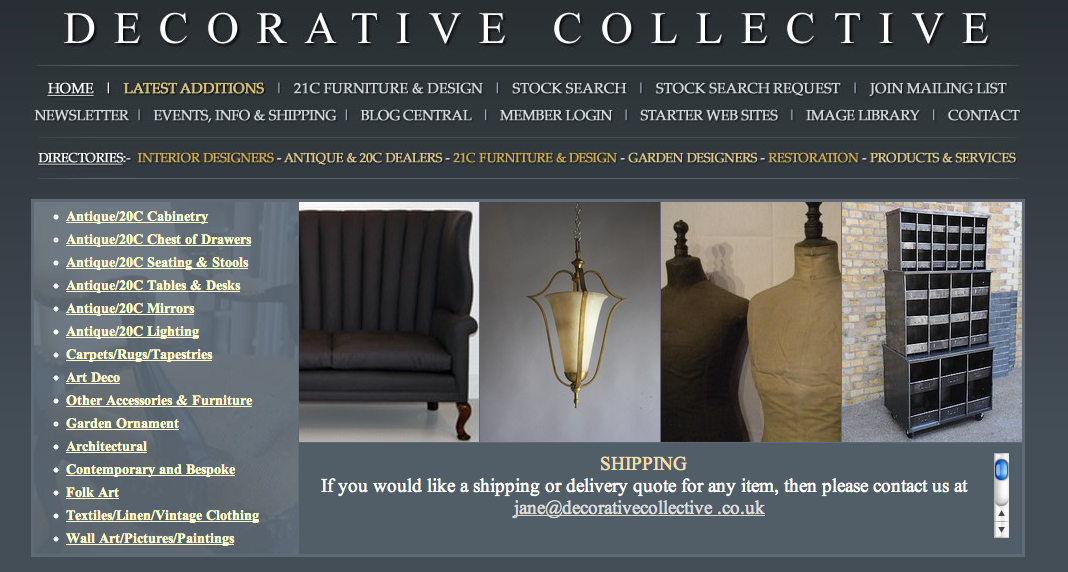1068x572 pixels.
Task: Browse Antique/20C Cabinetry category
Action: point(137,217)
